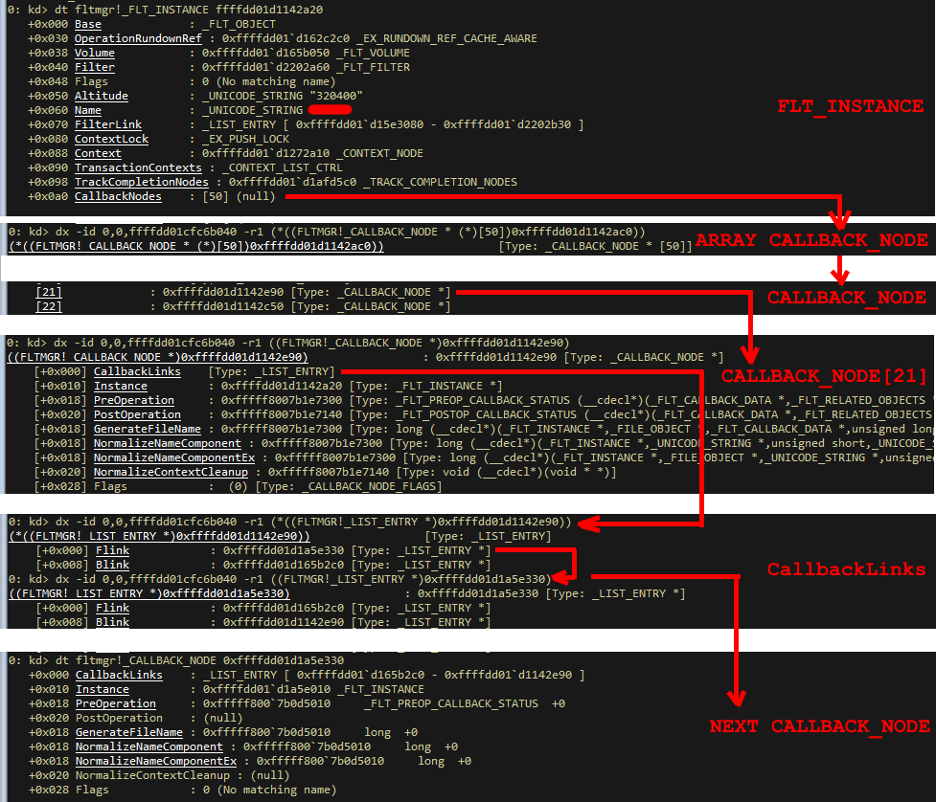This screenshot has width=936, height=802.
Task: Open the TransactionContexts field link
Action: point(138,168)
